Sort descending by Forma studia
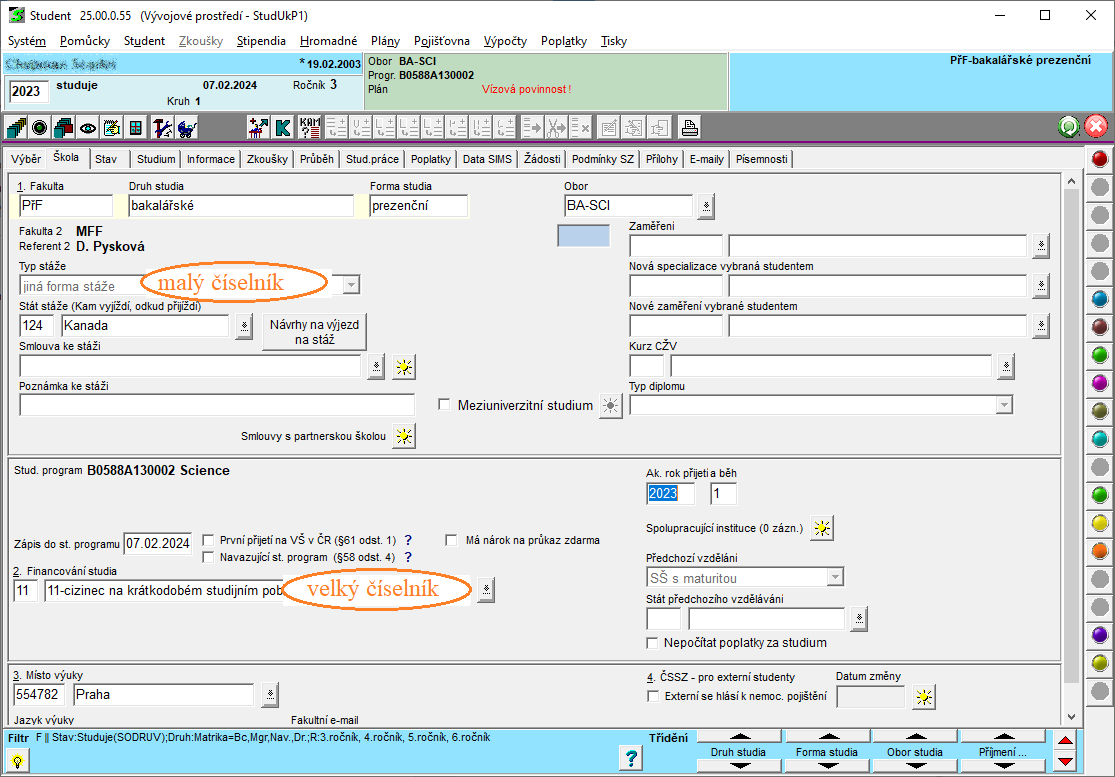This screenshot has width=1115, height=777. click(x=828, y=766)
